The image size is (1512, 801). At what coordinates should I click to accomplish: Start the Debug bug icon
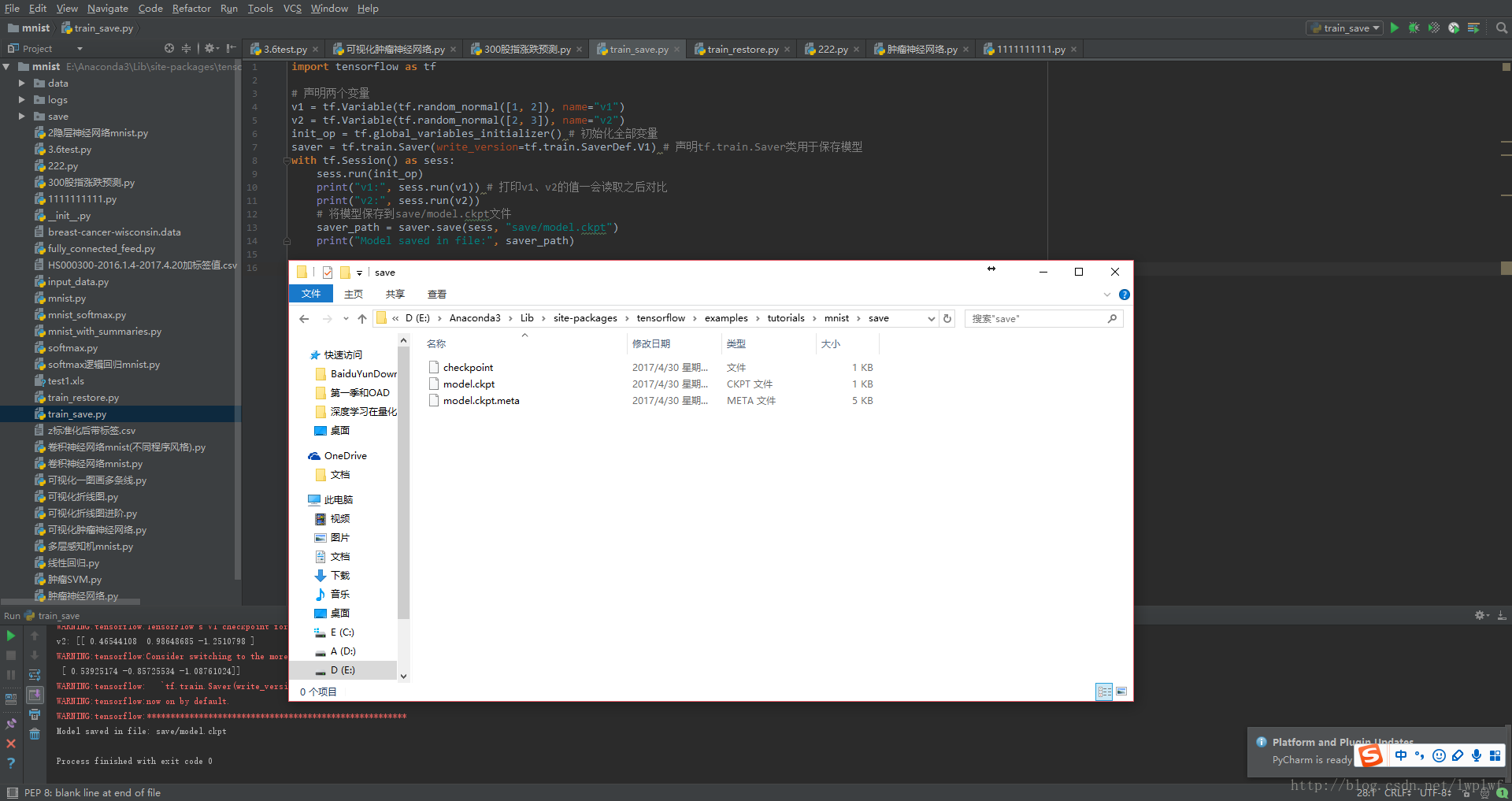tap(1414, 28)
